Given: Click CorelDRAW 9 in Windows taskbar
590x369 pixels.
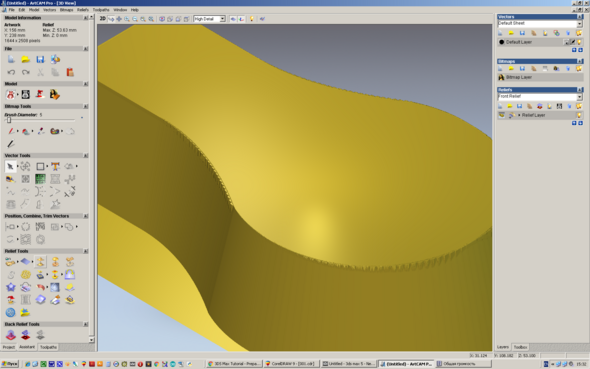Looking at the screenshot, I should [x=291, y=364].
